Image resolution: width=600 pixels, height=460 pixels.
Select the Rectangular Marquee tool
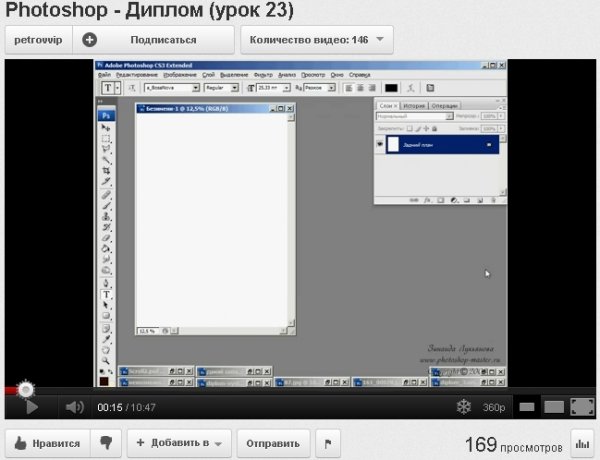click(x=106, y=138)
